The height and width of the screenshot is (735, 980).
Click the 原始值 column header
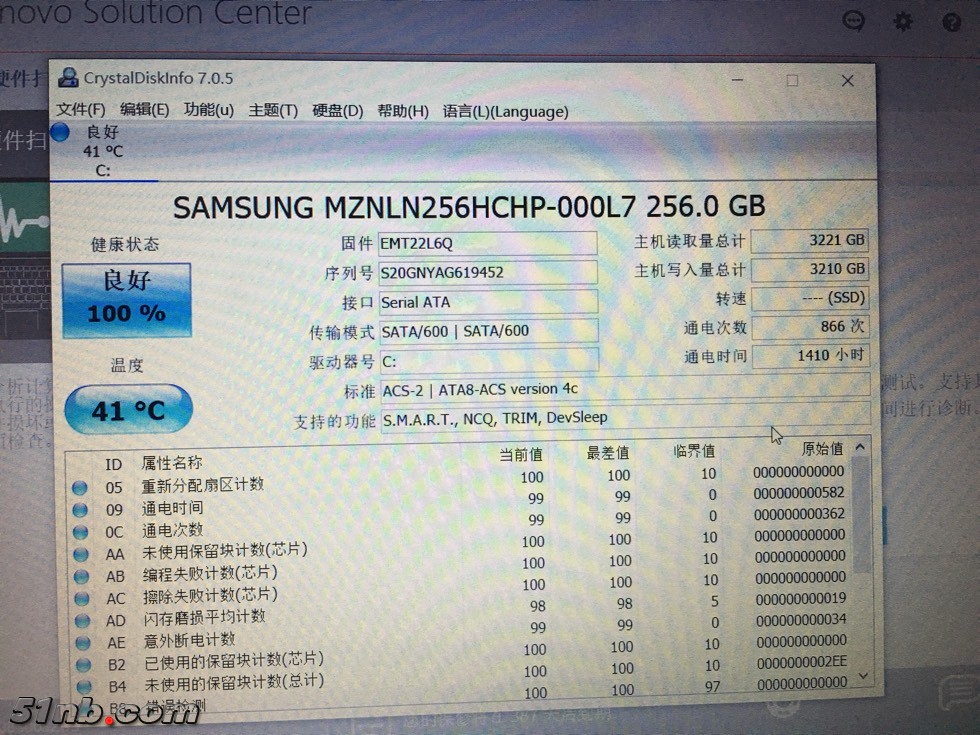(x=822, y=448)
